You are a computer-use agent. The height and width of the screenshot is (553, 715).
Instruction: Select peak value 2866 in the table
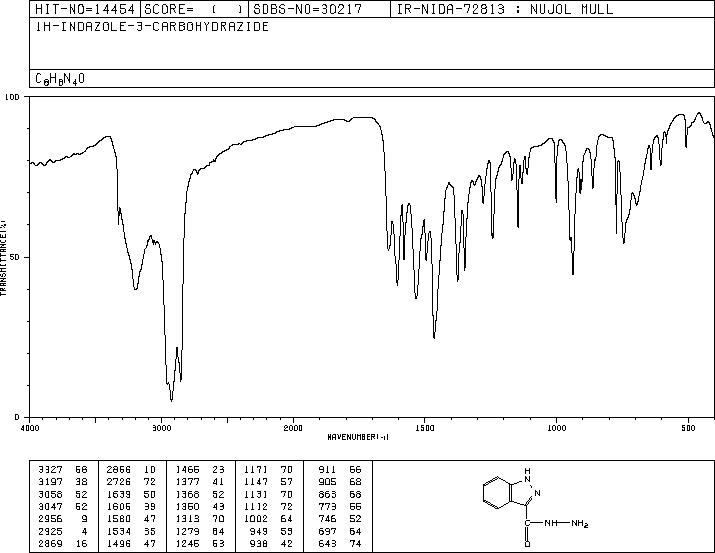(119, 470)
